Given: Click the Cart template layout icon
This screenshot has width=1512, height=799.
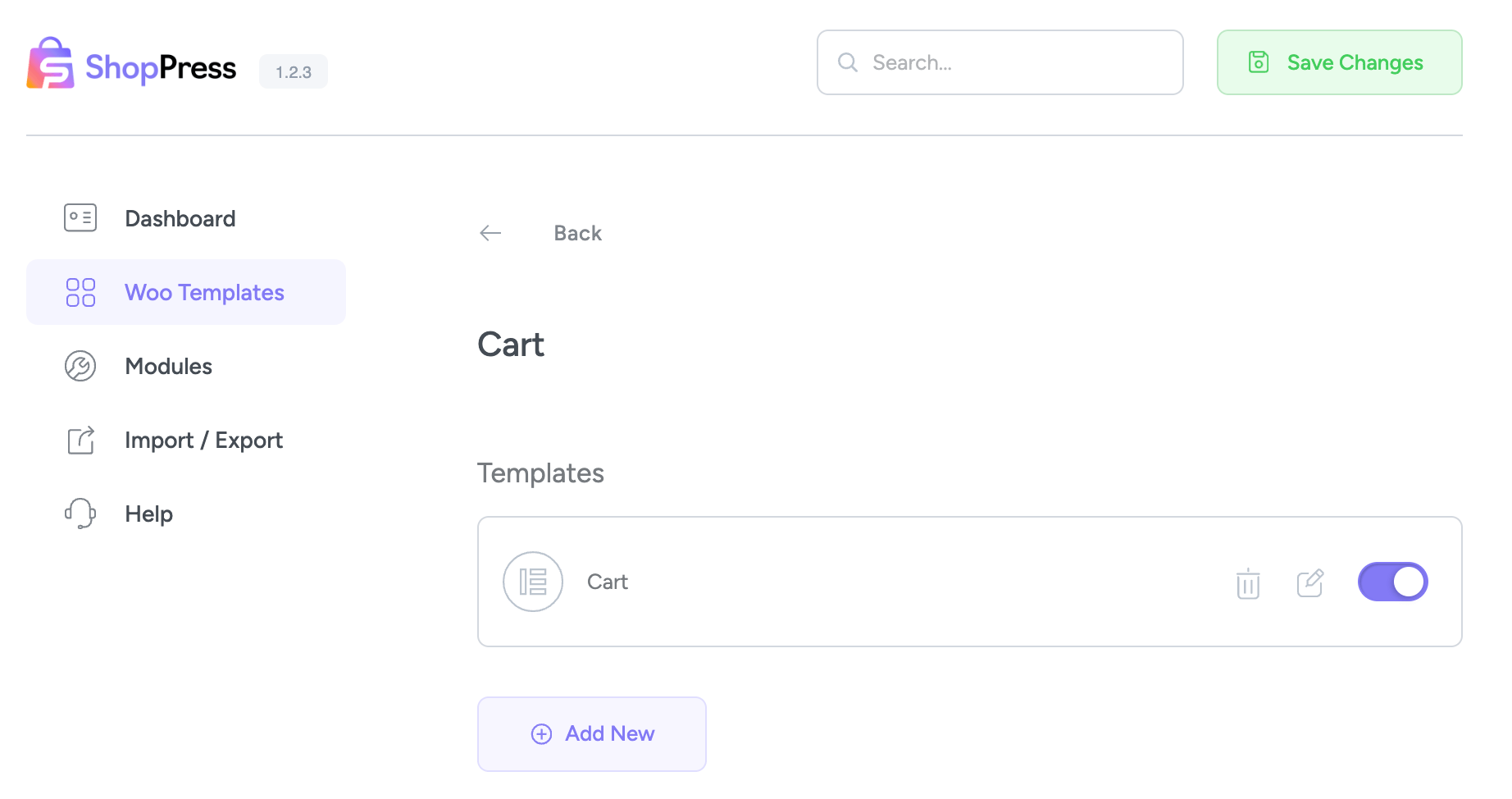Looking at the screenshot, I should [532, 581].
